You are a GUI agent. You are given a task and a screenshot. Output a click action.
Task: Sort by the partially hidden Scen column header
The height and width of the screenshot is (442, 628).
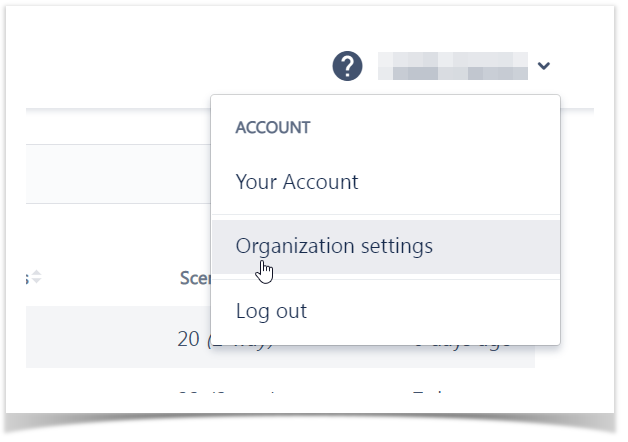click(195, 278)
